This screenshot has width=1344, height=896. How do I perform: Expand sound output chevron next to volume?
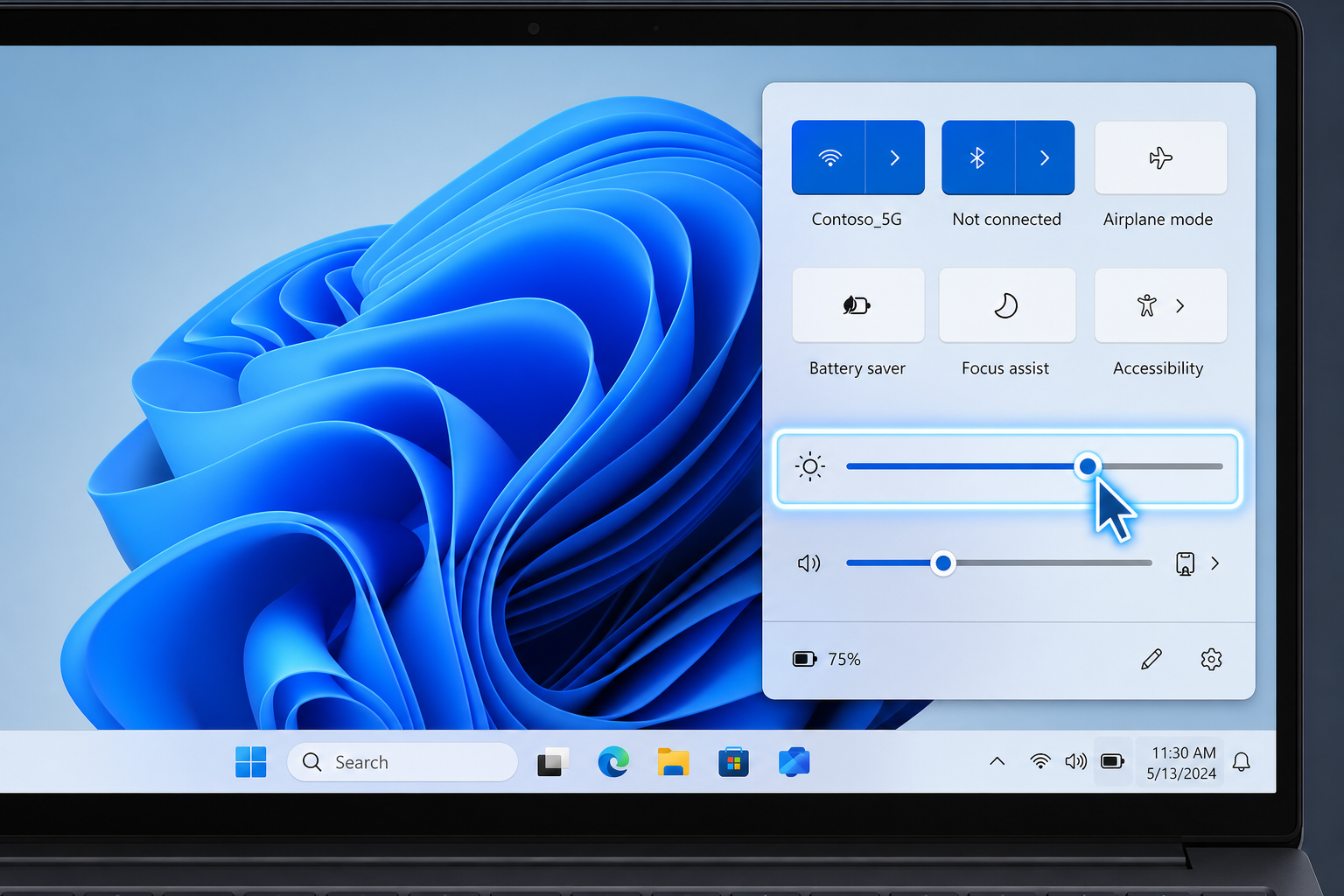[1214, 563]
